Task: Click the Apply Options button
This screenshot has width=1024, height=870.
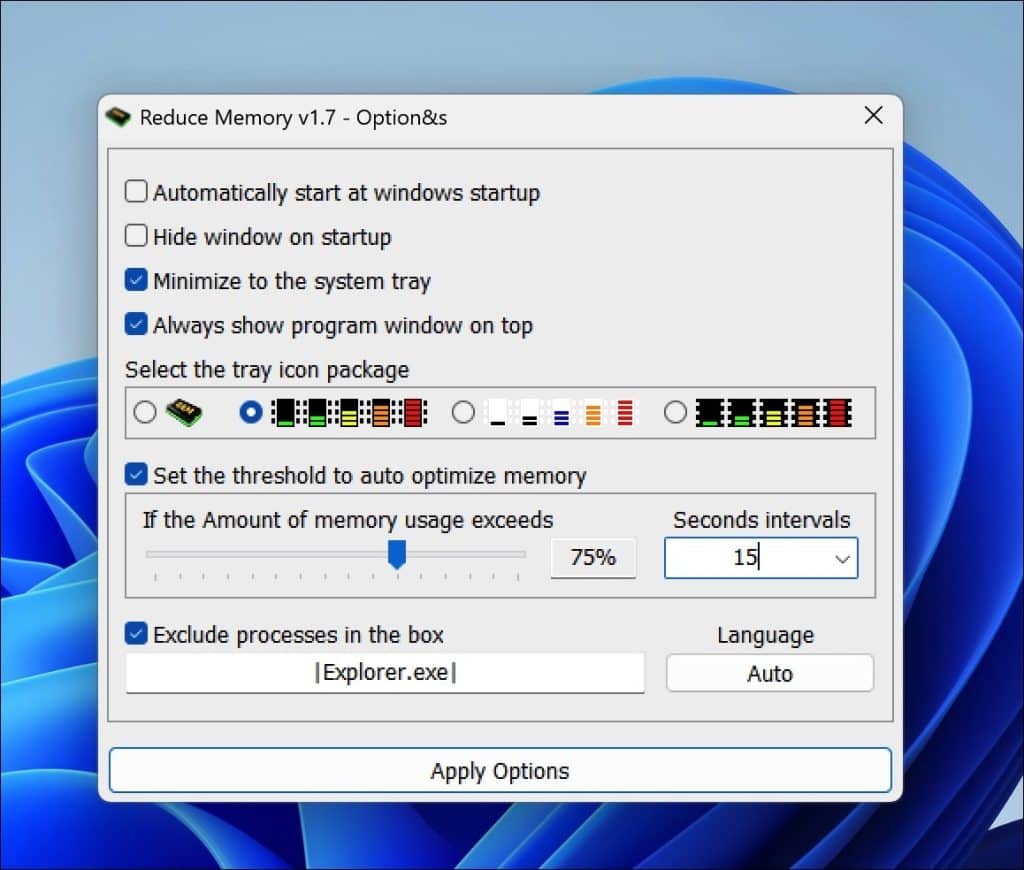Action: point(500,771)
